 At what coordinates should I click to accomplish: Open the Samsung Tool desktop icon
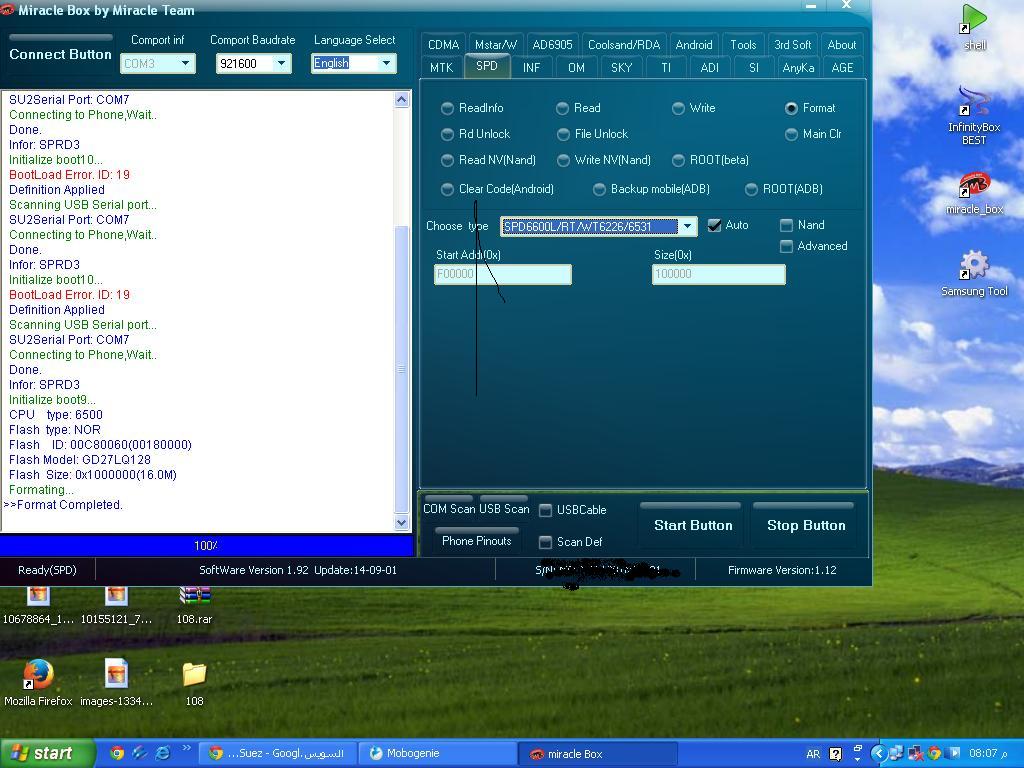tap(974, 273)
